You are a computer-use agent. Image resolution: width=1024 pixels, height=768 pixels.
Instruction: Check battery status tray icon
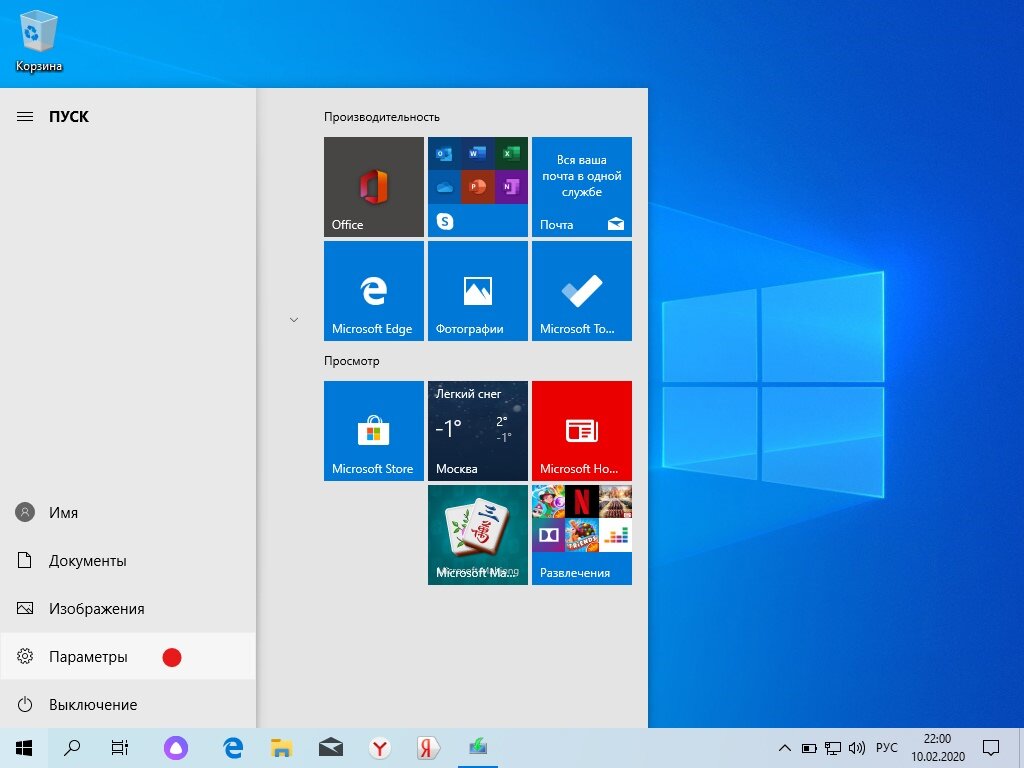point(809,748)
